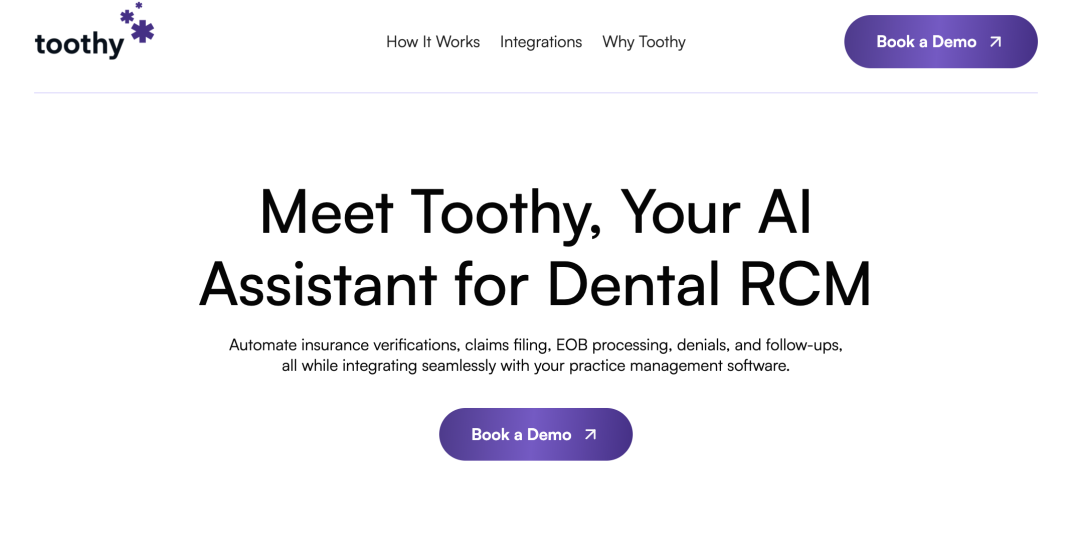Click the "Meet Toothy, Your AI" headline line

coord(535,211)
